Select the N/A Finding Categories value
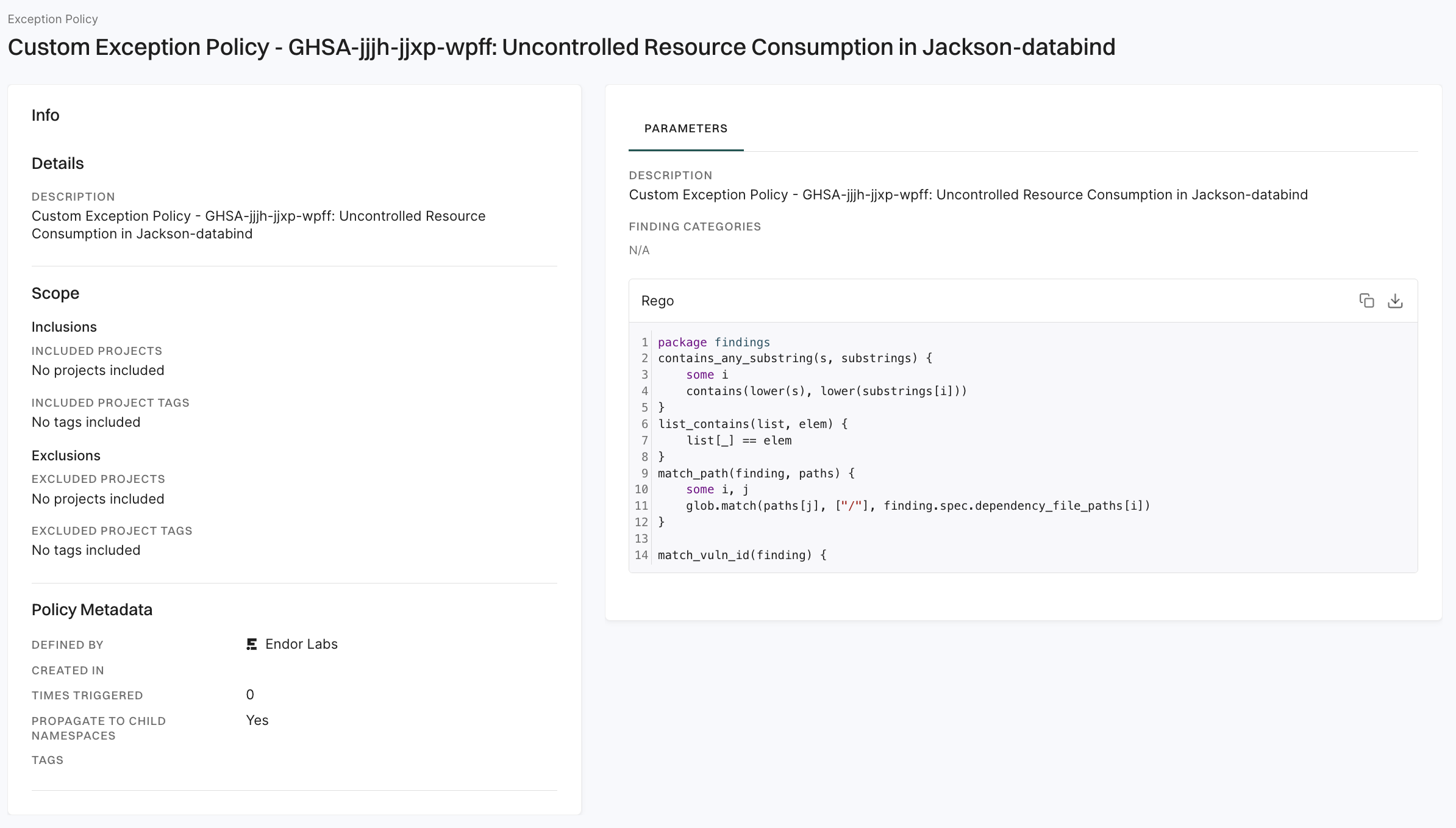 coord(639,250)
